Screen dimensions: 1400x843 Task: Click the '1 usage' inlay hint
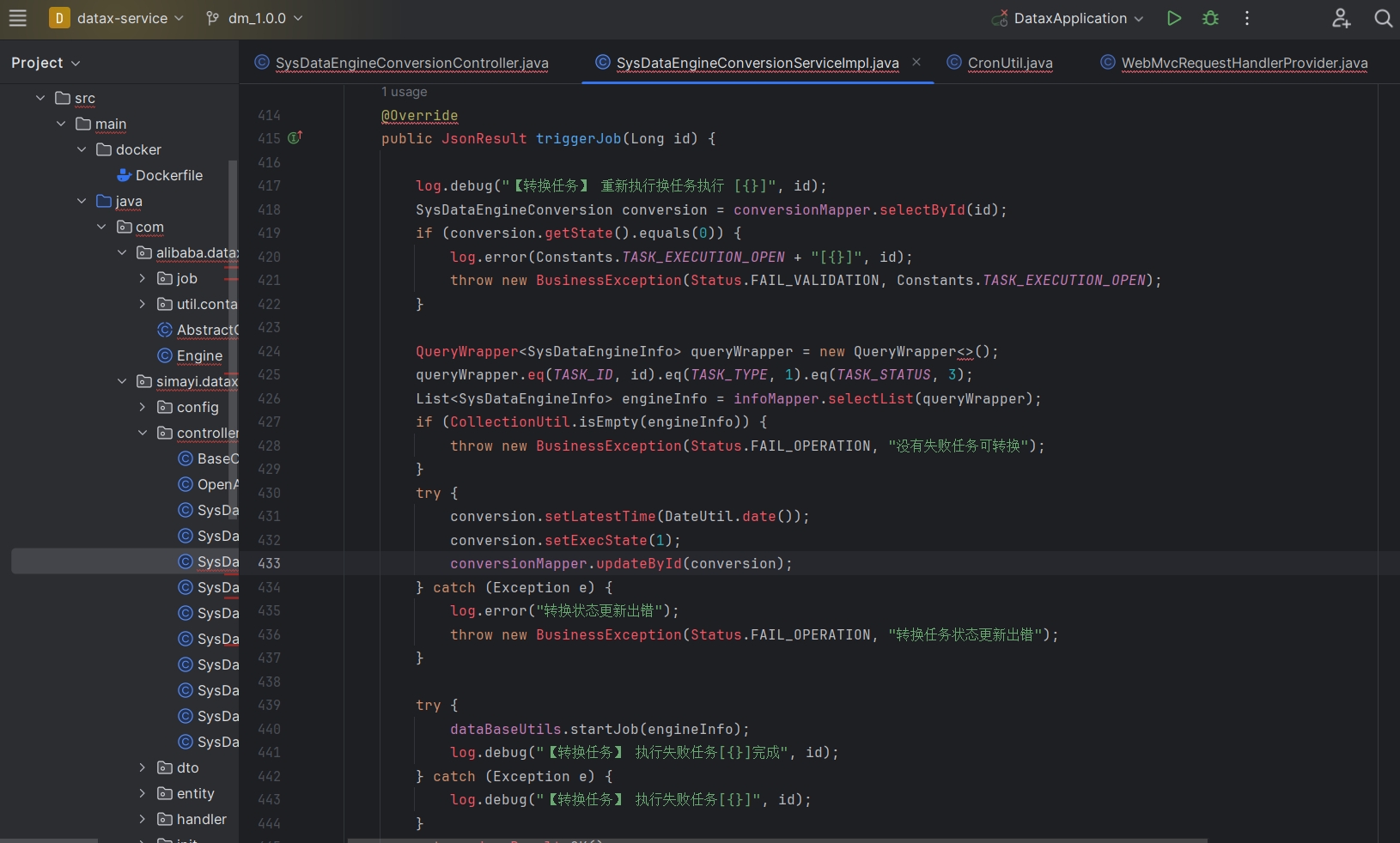[x=404, y=92]
